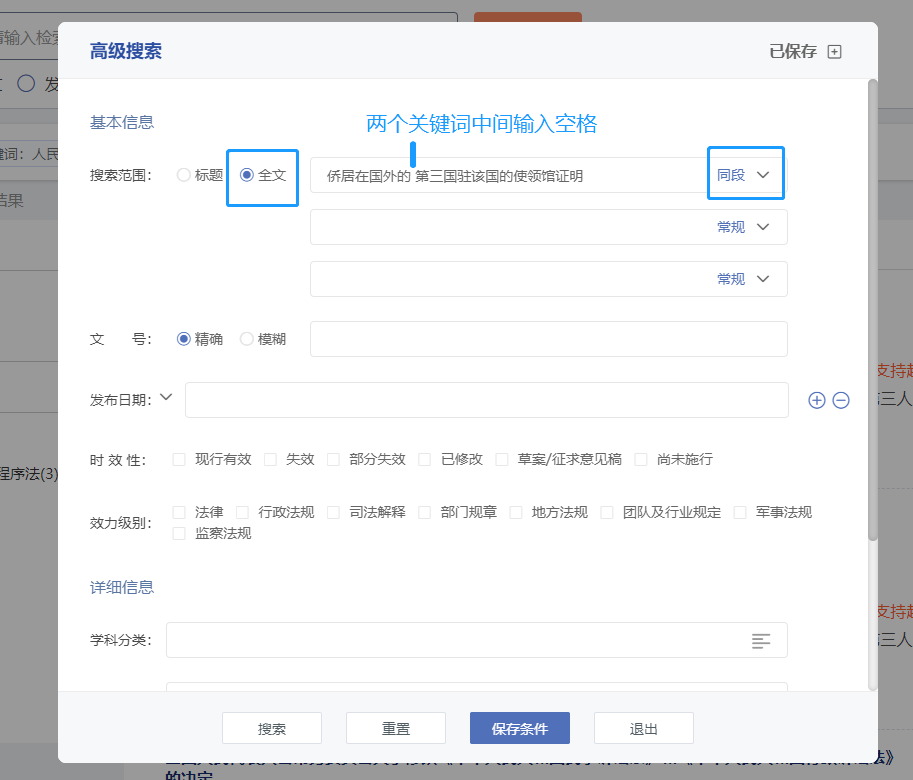913x780 pixels.
Task: Click the 搜索 button
Action: pos(272,728)
